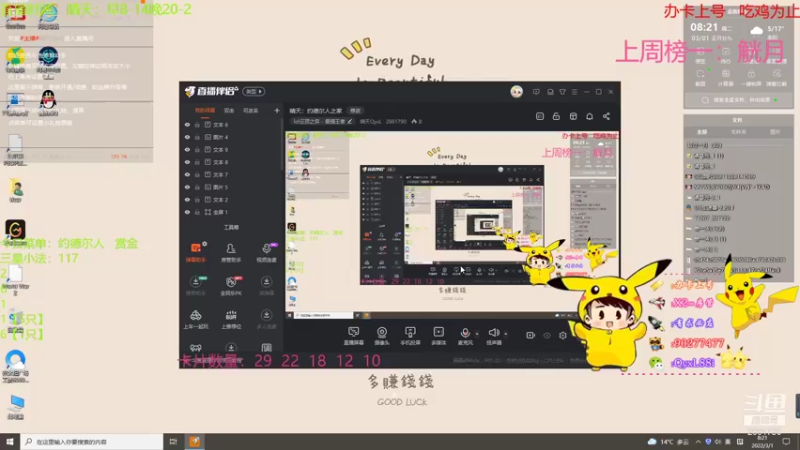Image resolution: width=800 pixels, height=450 pixels.
Task: Click the widget file search box
Action: [738, 100]
